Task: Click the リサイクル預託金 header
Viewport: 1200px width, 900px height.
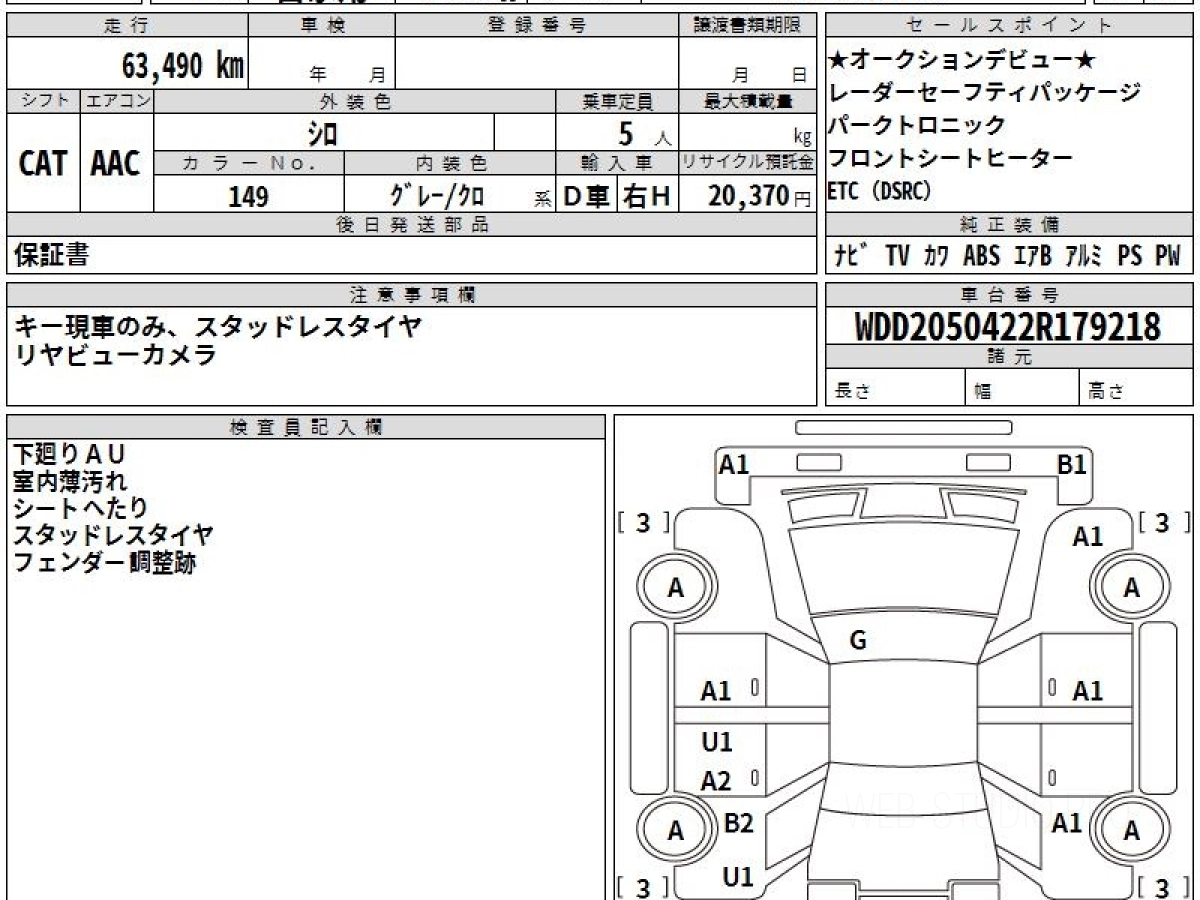Action: pos(747,163)
